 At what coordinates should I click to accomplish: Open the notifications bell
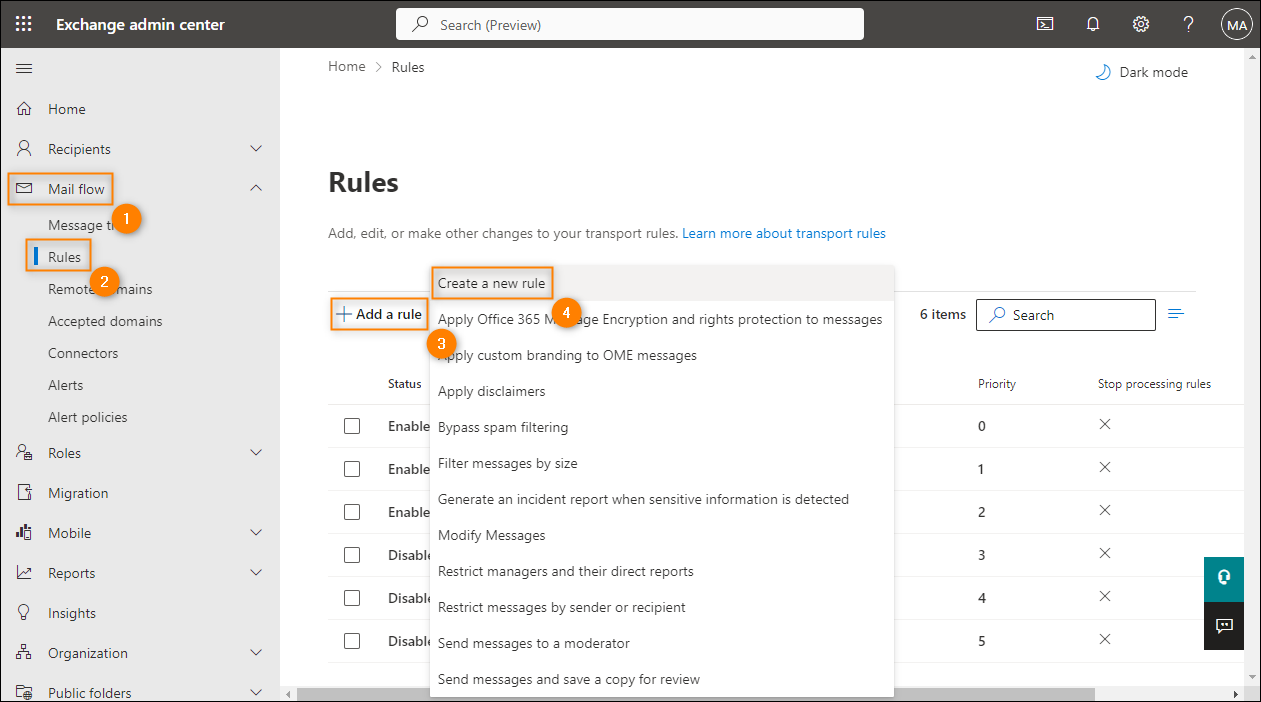click(1093, 24)
